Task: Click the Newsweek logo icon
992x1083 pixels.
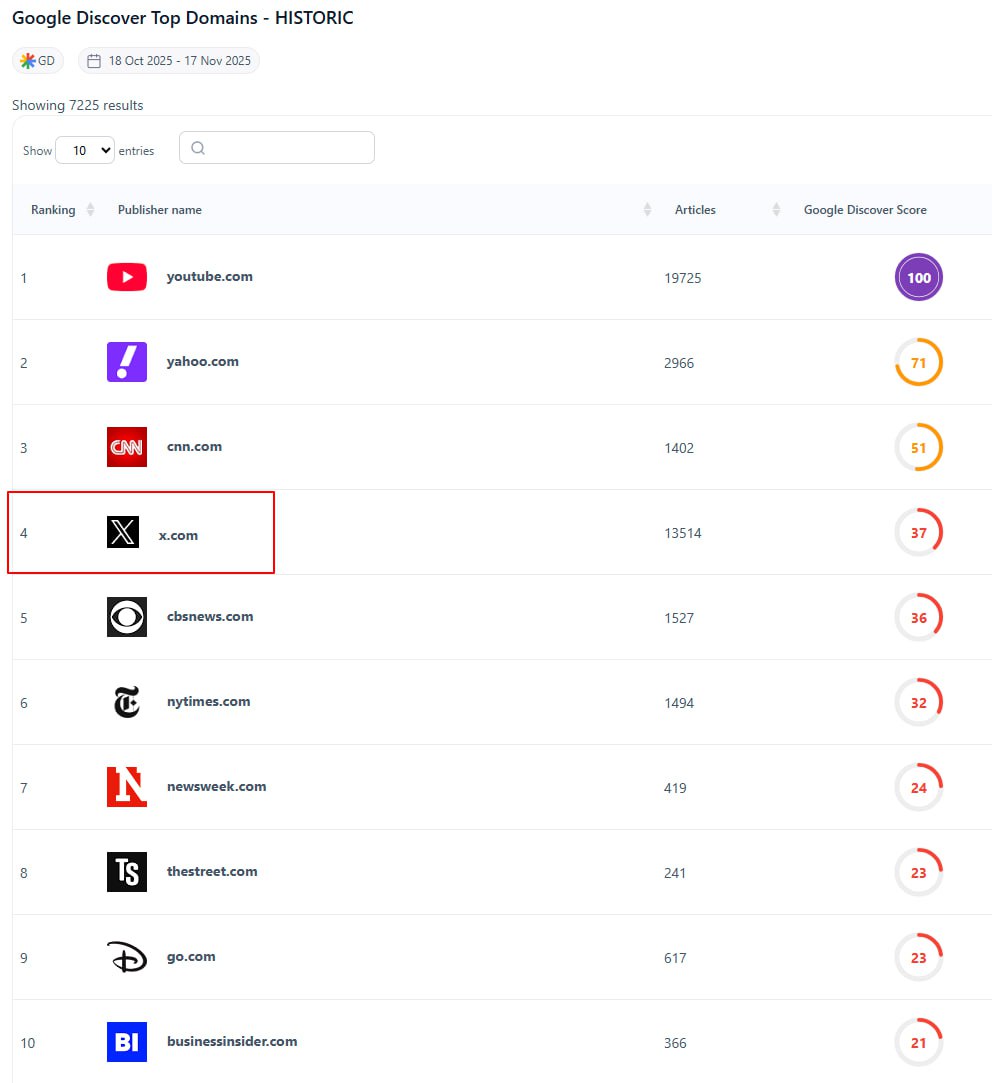Action: tap(127, 787)
